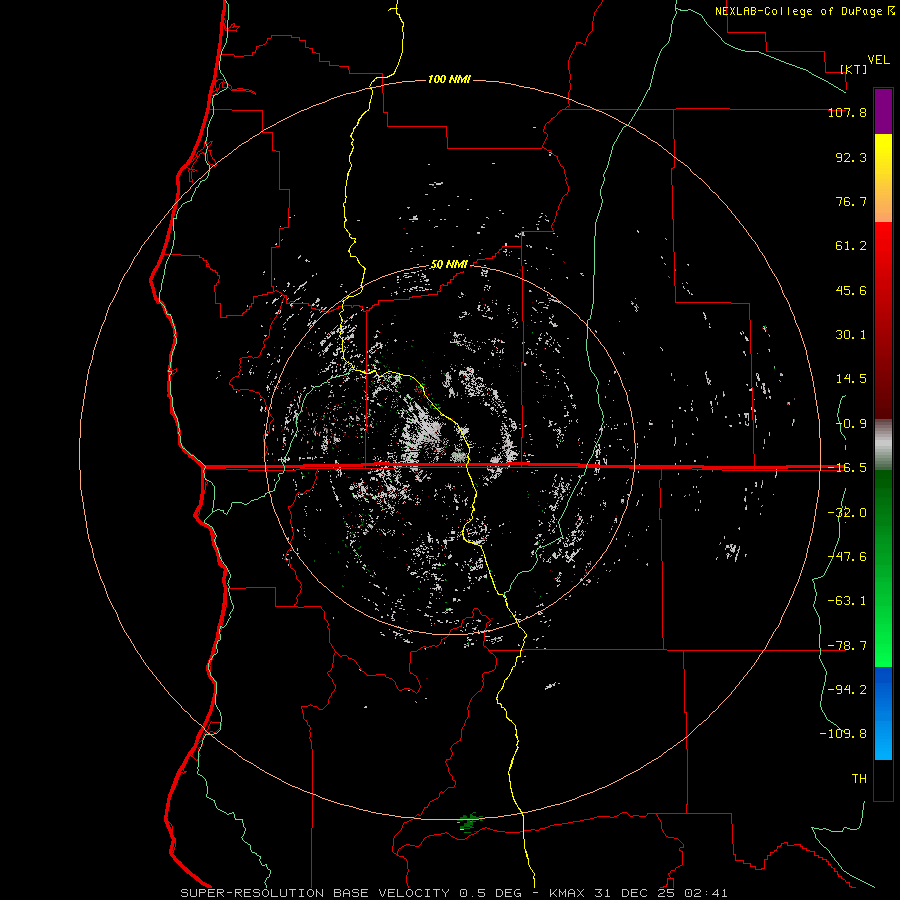900x900 pixels.
Task: Click the yellow-orange segment of the velocity color bar
Action: pyautogui.click(x=883, y=178)
